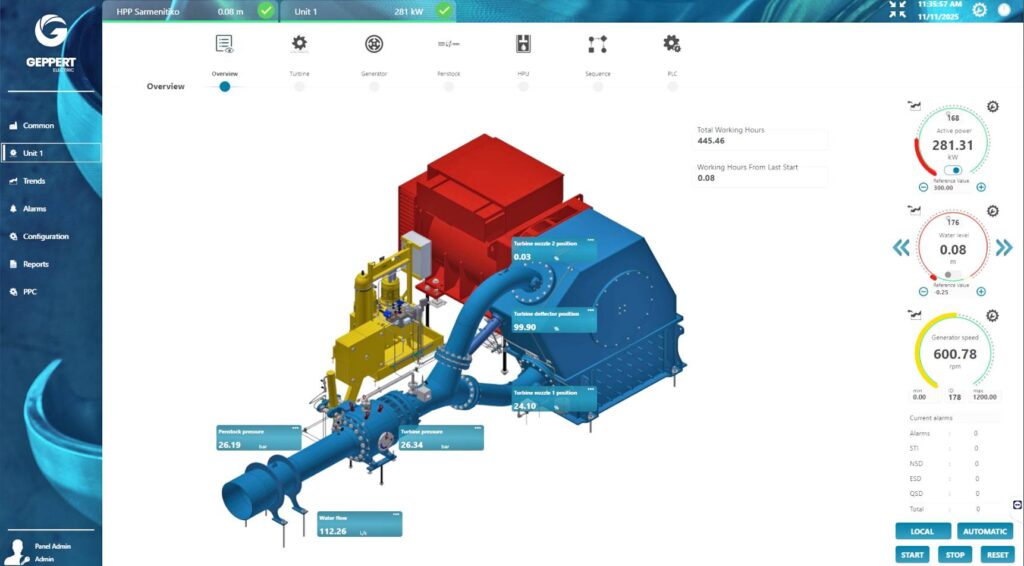Show next gauge with right double chevron
Image resolution: width=1024 pixels, height=566 pixels.
(x=1004, y=248)
